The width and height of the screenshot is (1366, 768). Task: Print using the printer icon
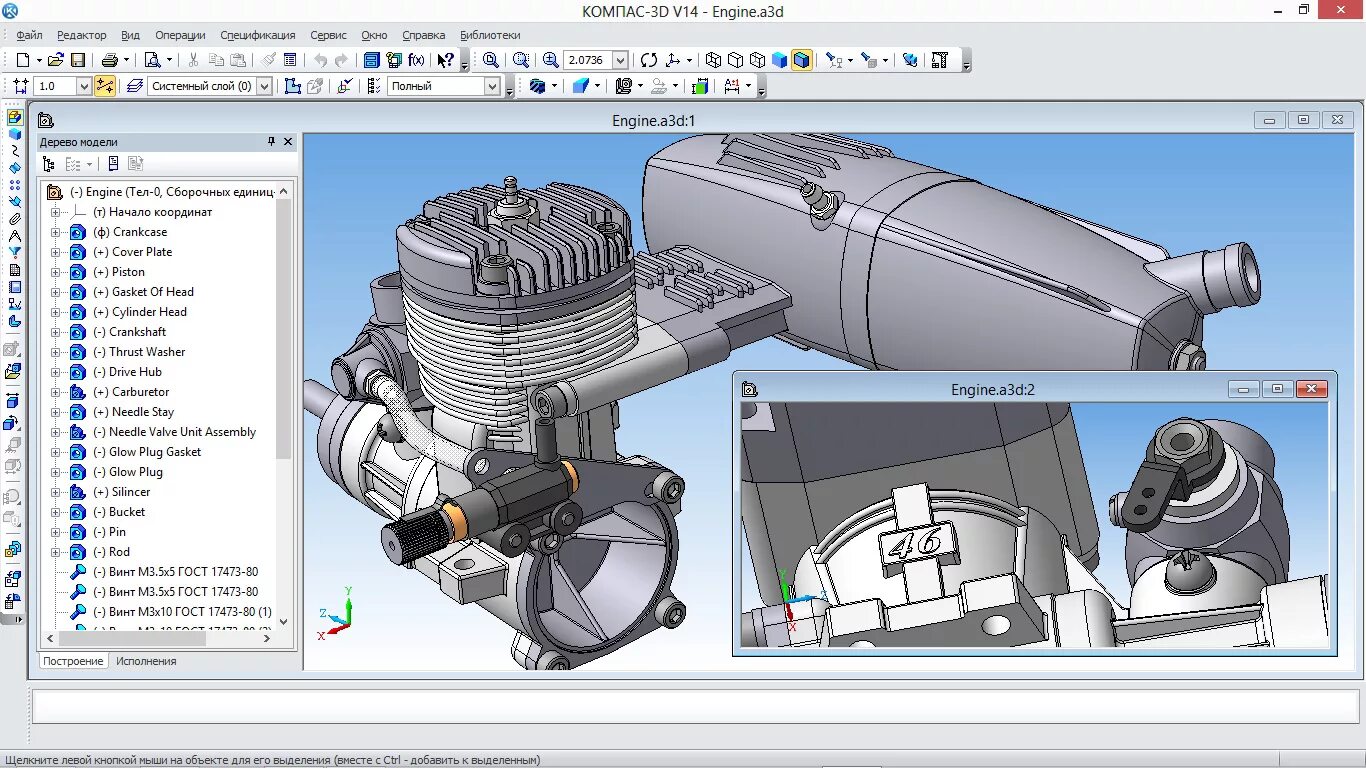[x=110, y=60]
